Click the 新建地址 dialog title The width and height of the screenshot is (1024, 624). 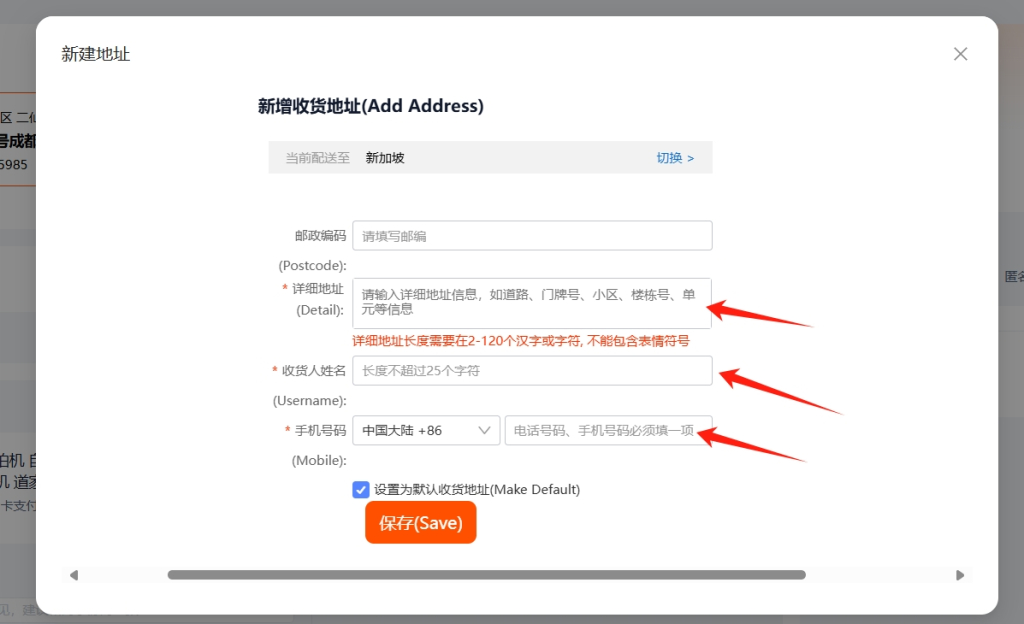tap(96, 54)
